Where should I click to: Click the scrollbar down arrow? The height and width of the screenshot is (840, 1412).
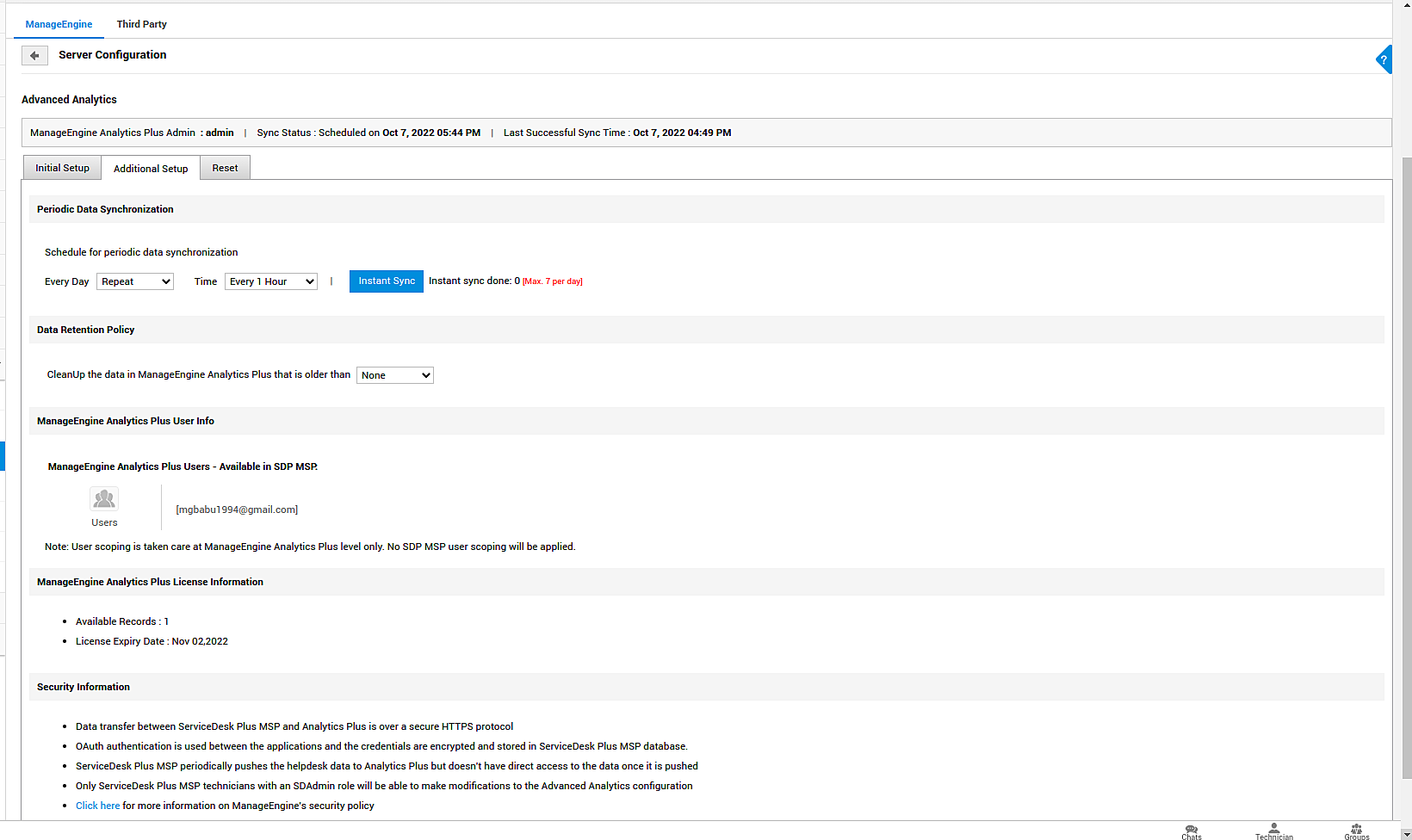coord(1407,834)
